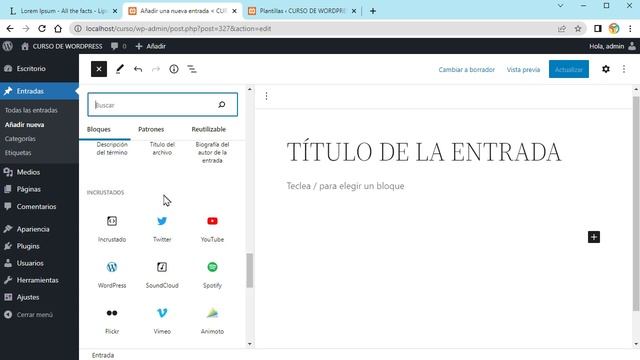The height and width of the screenshot is (360, 640).
Task: Insert the Título del archivo block
Action: tap(162, 149)
